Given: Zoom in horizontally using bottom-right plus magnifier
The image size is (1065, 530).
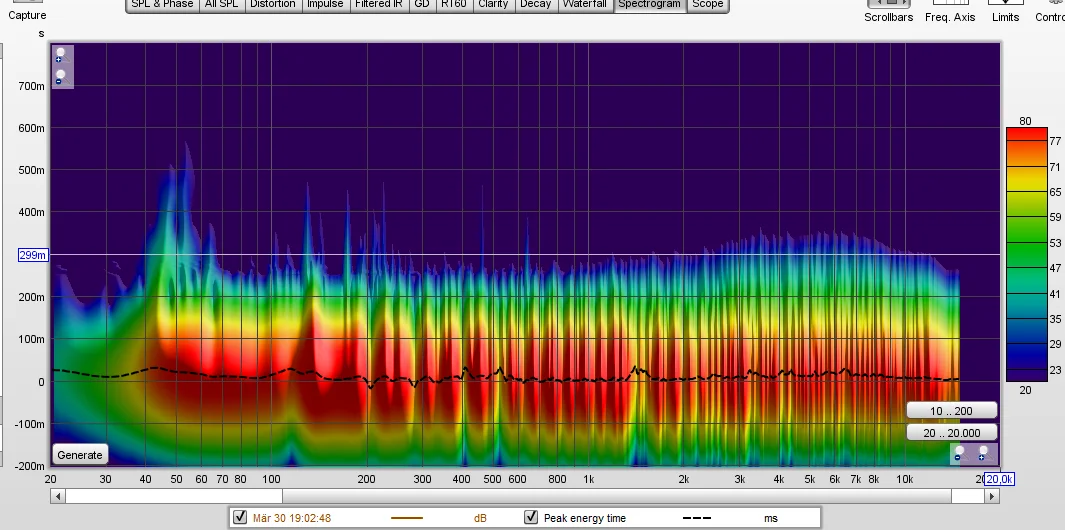Looking at the screenshot, I should point(983,453).
